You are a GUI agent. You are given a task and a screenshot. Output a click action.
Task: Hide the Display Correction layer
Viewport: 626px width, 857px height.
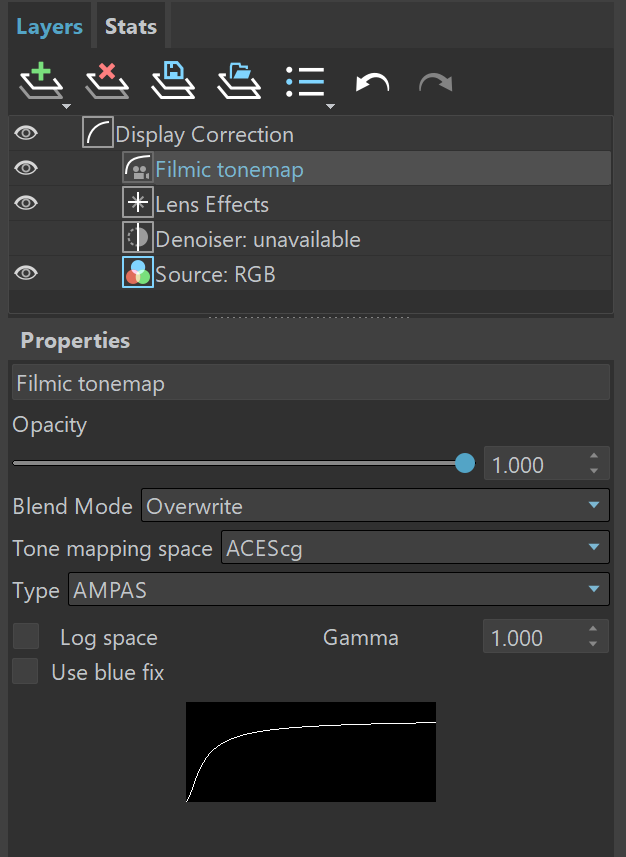(26, 133)
